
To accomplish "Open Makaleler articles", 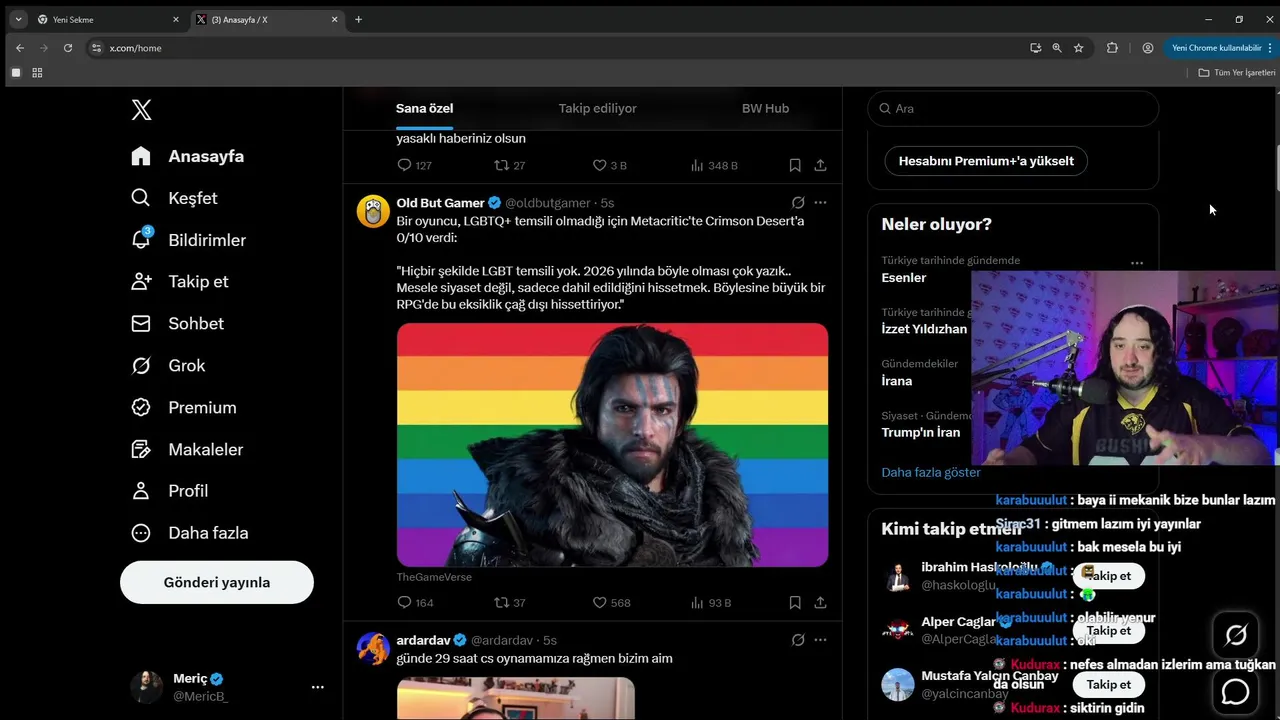I will click(187, 449).
